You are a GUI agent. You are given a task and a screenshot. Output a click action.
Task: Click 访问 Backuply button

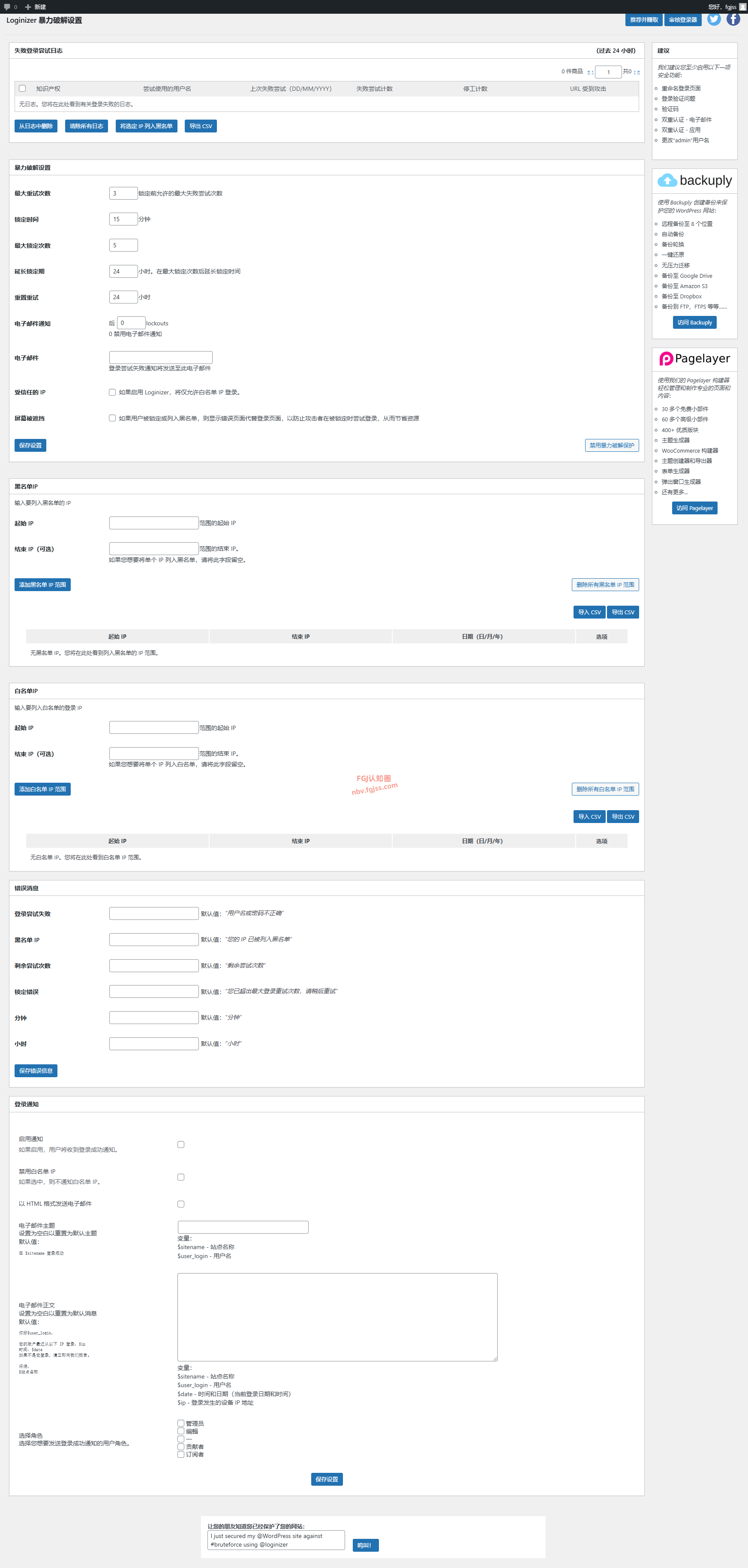(694, 323)
